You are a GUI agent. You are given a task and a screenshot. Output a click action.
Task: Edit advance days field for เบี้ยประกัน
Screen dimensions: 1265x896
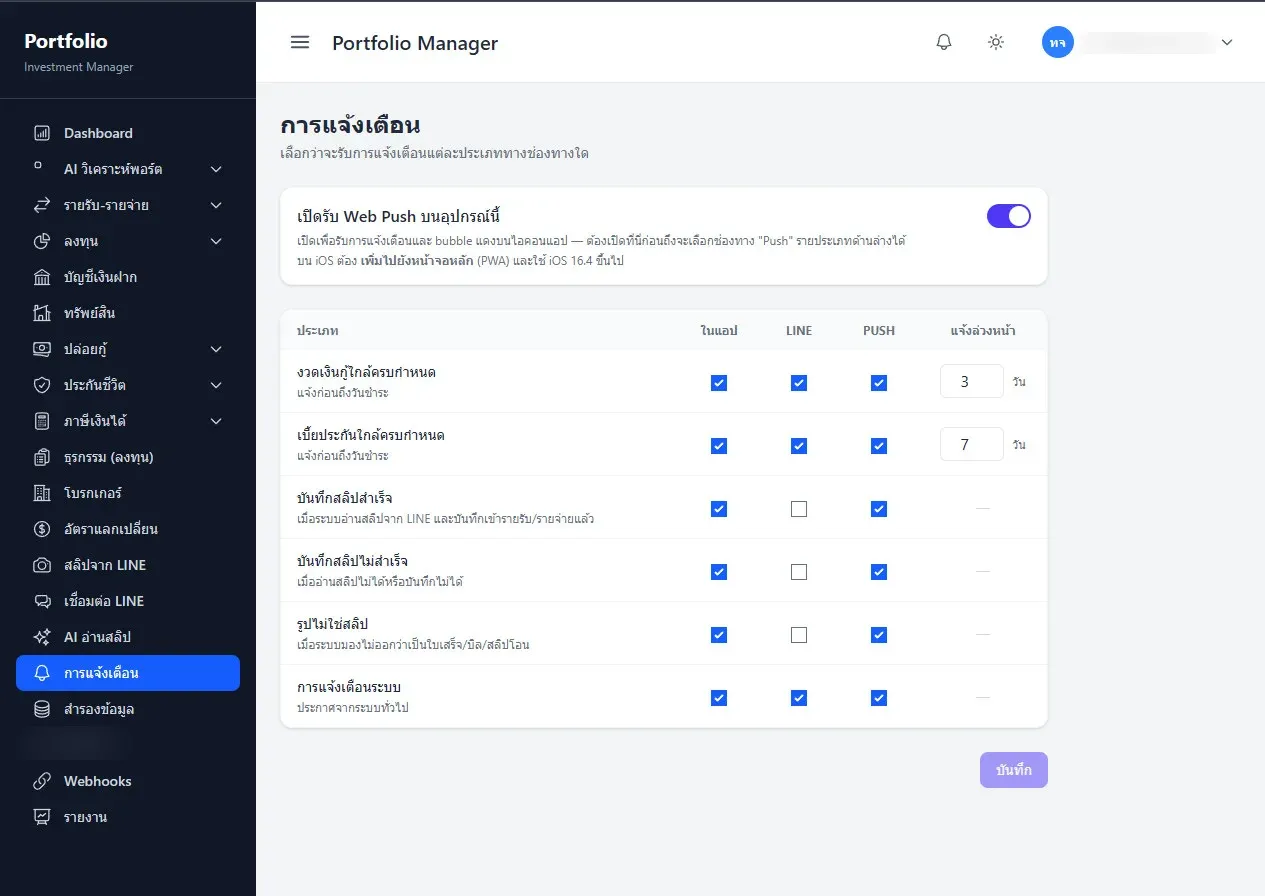click(x=972, y=444)
